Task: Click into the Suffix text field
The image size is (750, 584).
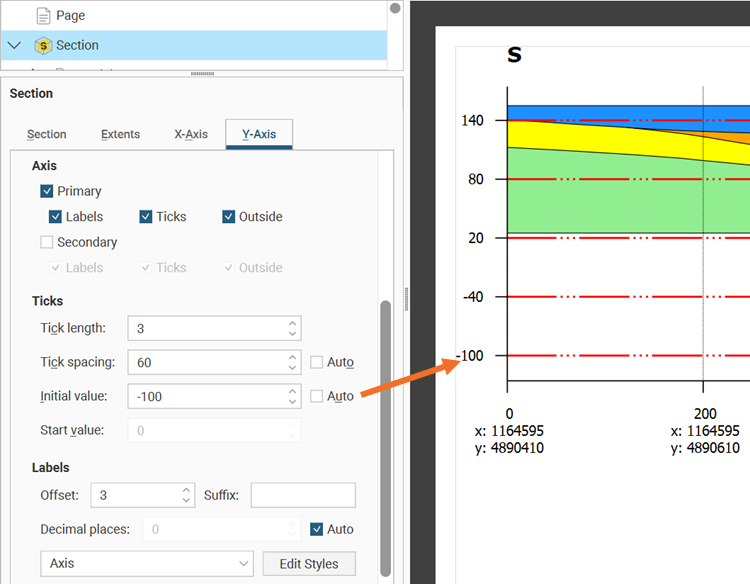Action: tap(303, 495)
